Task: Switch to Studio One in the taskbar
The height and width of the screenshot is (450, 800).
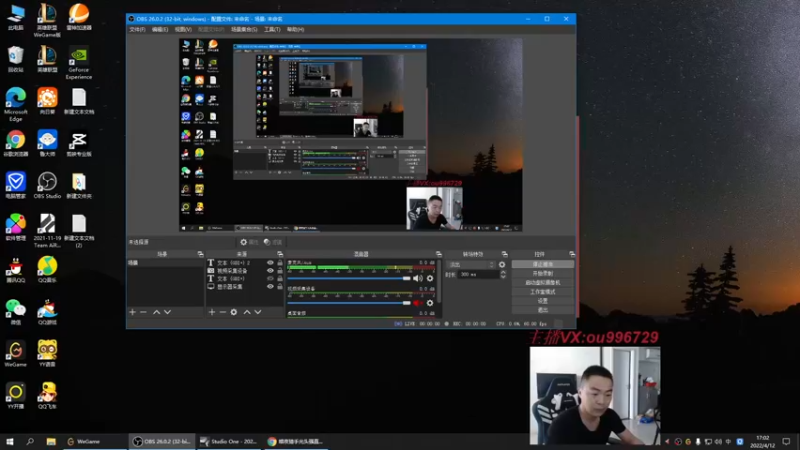Action: tap(229, 441)
